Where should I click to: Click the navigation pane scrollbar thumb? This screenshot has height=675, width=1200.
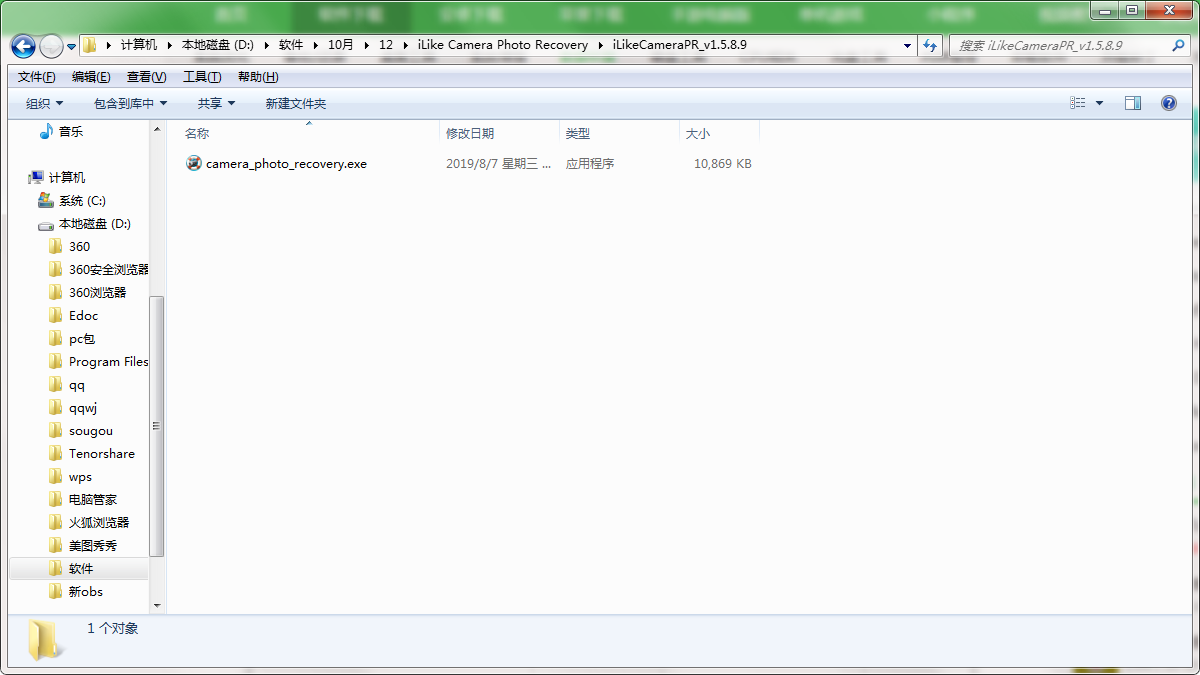tap(157, 426)
